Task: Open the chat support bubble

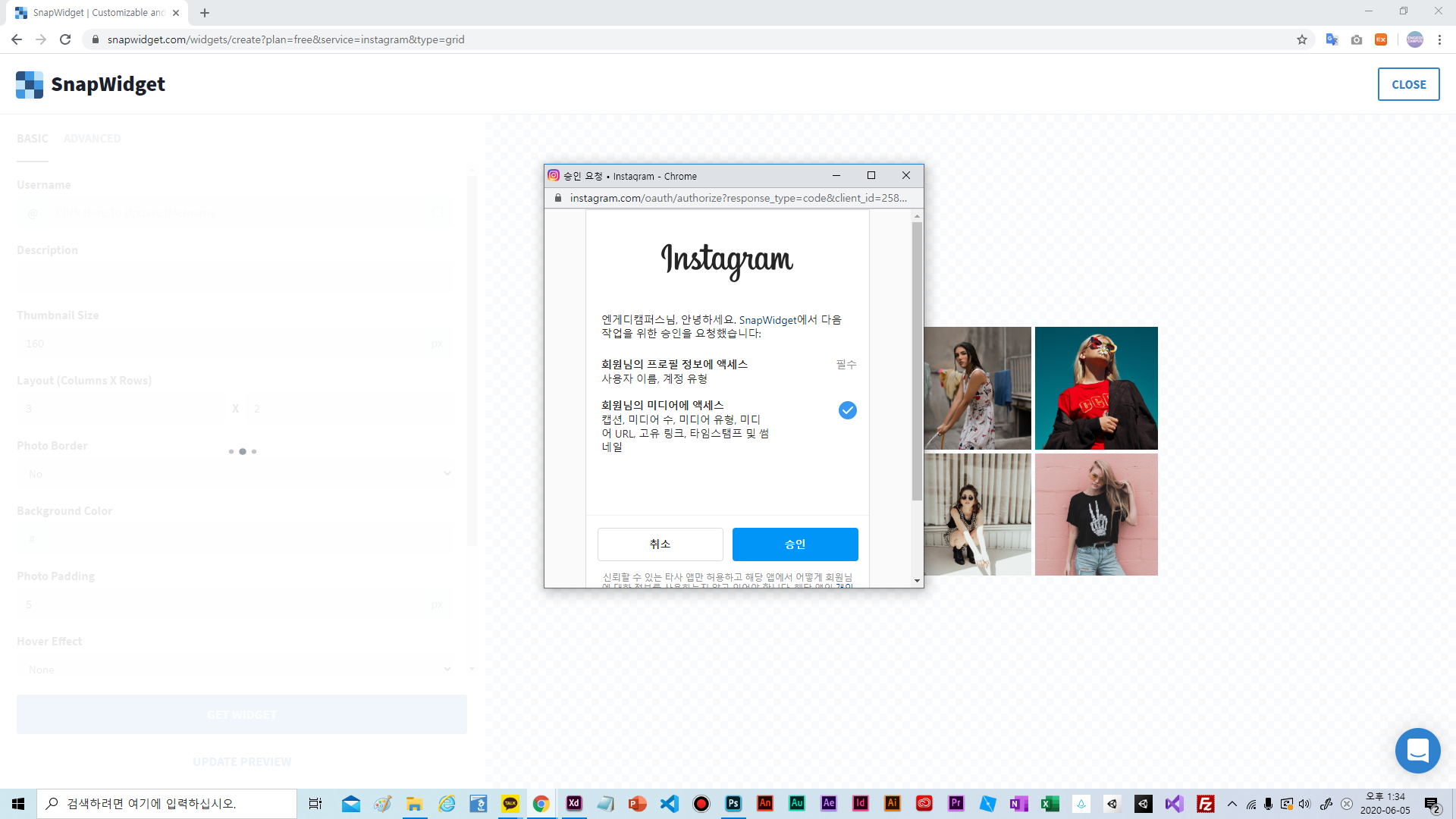Action: click(1417, 751)
